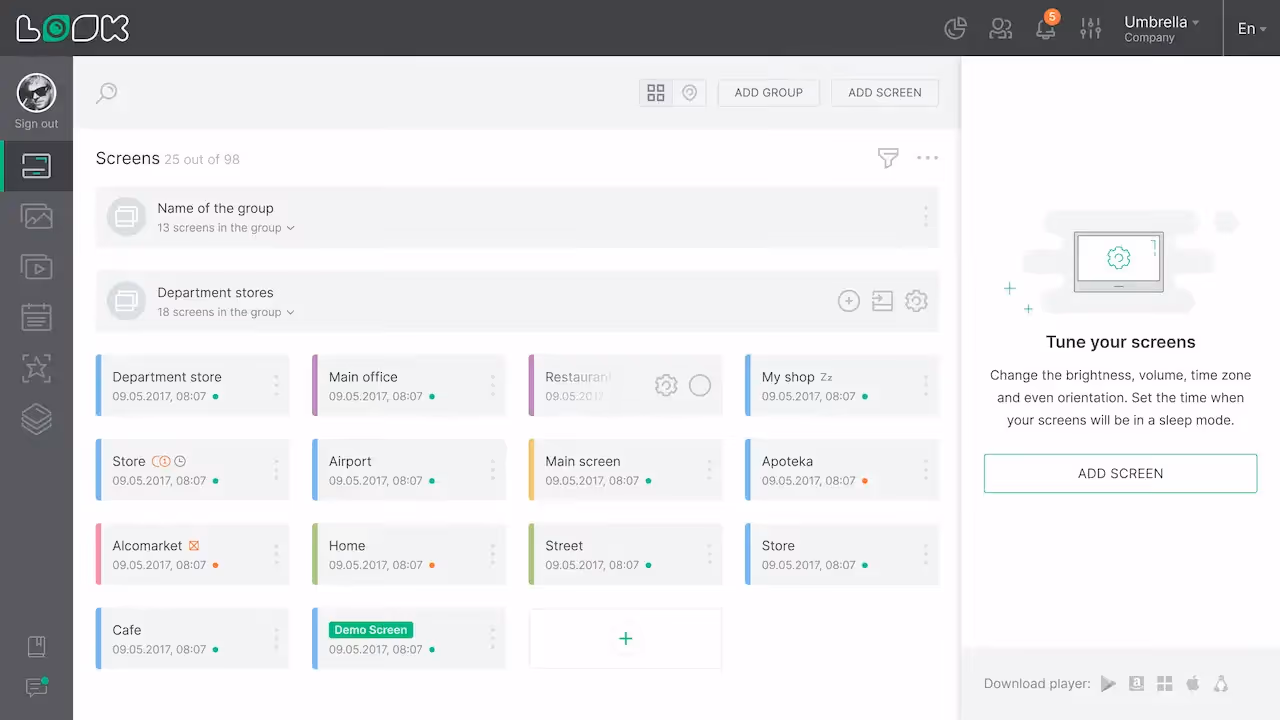The width and height of the screenshot is (1280, 720).
Task: Open settings gear for Department stores group
Action: coord(916,300)
